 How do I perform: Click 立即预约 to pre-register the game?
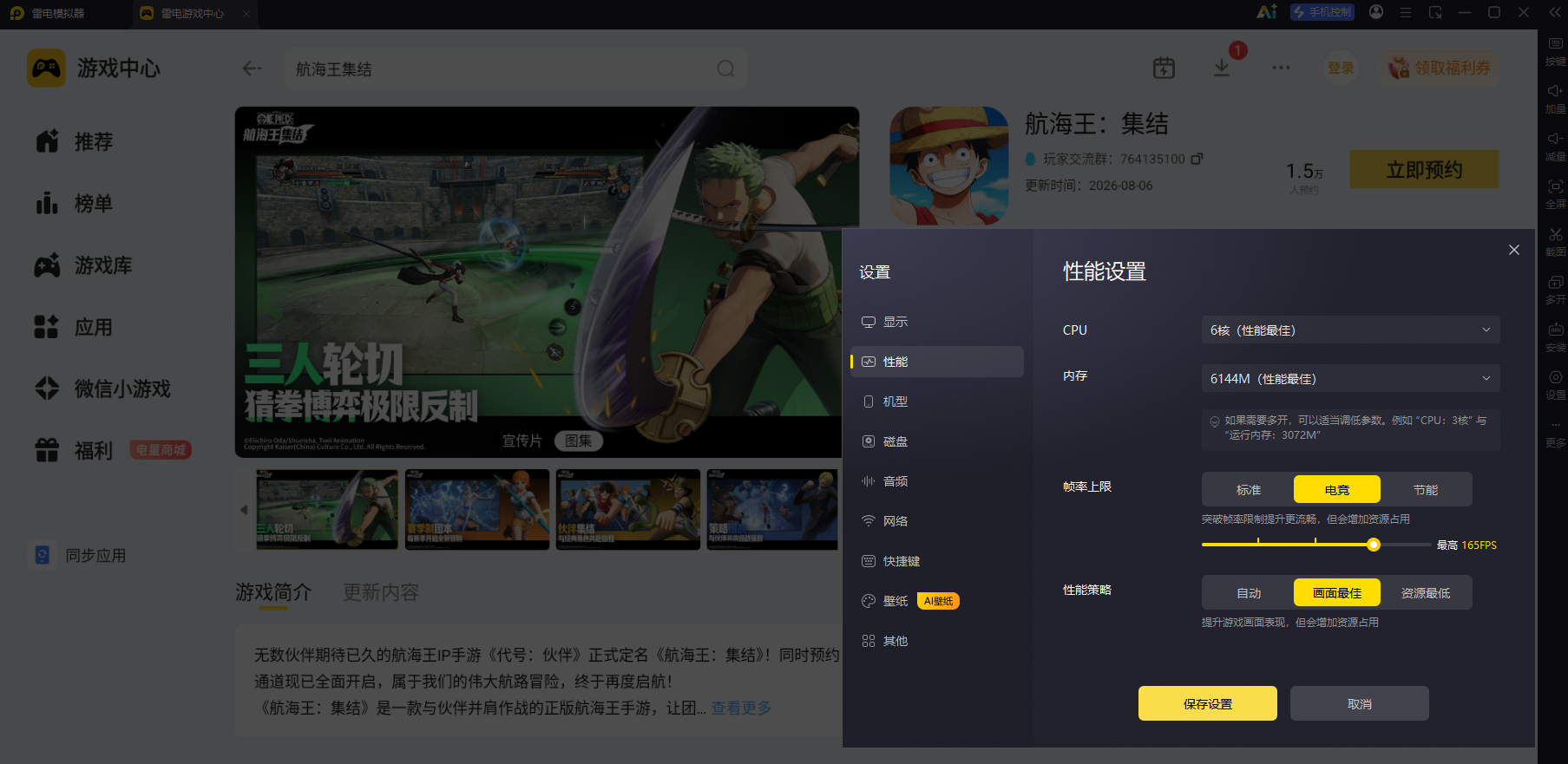point(1424,169)
